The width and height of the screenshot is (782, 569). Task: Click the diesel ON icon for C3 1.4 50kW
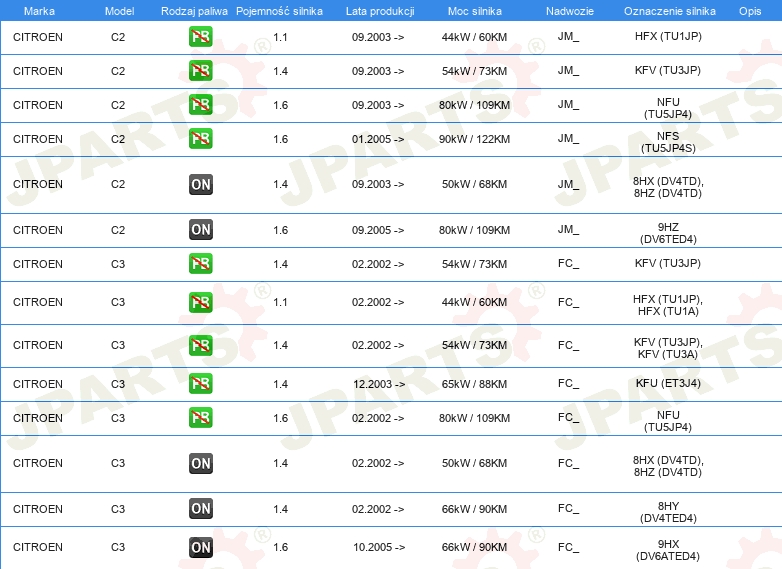[x=200, y=463]
